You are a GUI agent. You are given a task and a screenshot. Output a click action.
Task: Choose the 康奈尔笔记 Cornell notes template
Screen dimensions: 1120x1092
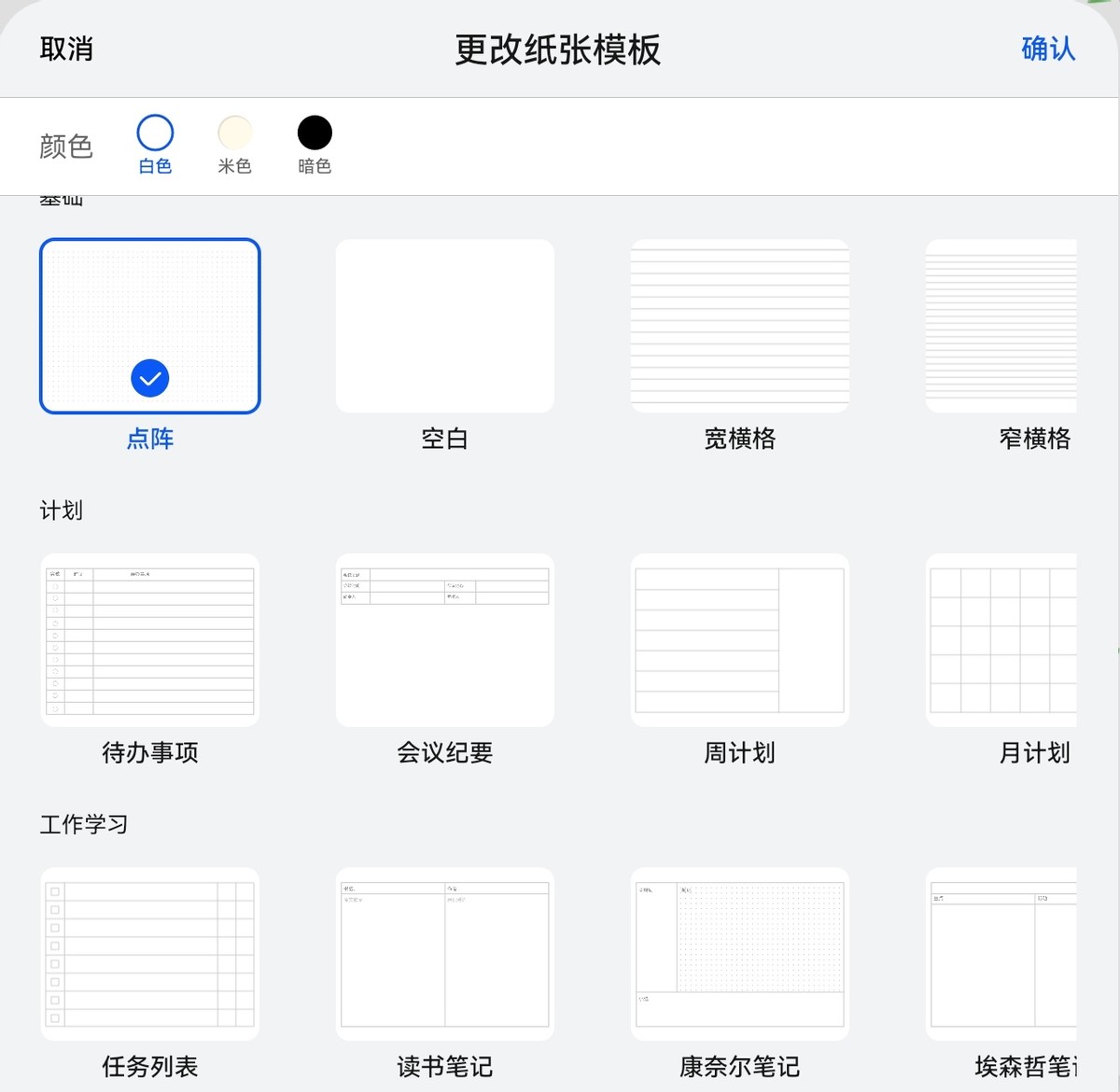(739, 954)
